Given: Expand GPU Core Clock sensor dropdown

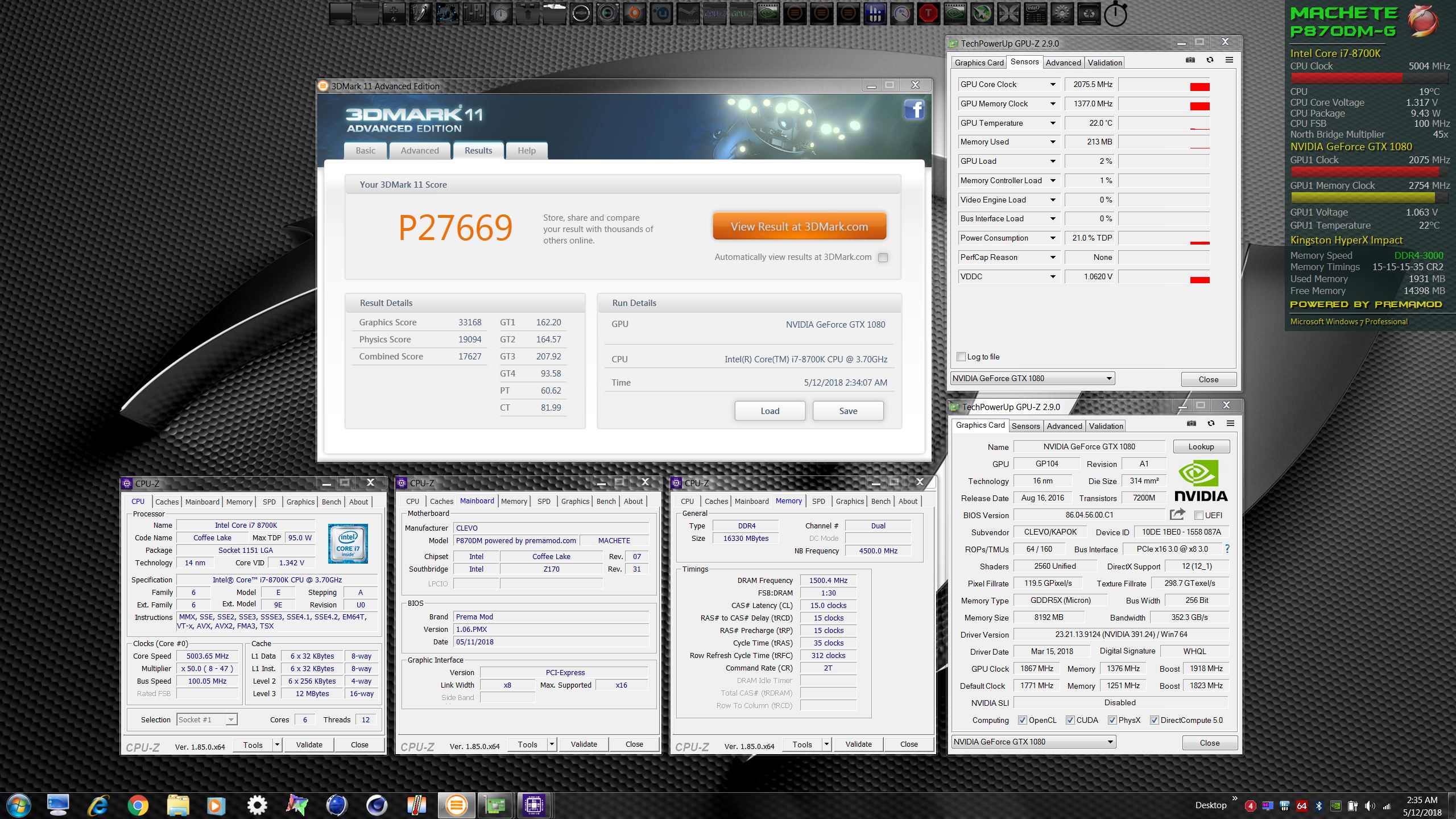Looking at the screenshot, I should point(1053,84).
